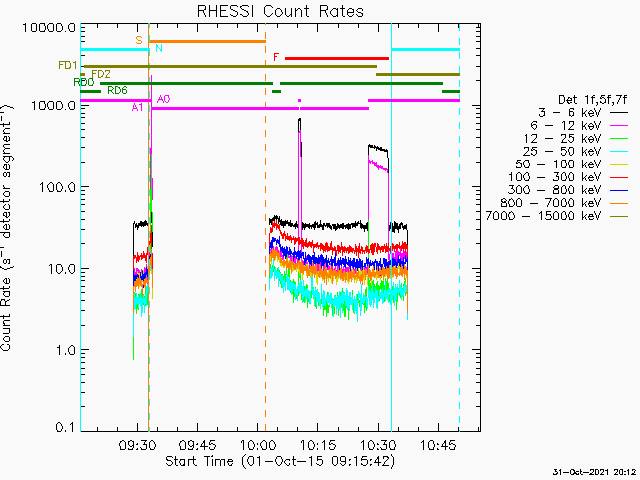The width and height of the screenshot is (640, 480).
Task: Select the '50 - 100 keV' legend label
Action: [558, 164]
